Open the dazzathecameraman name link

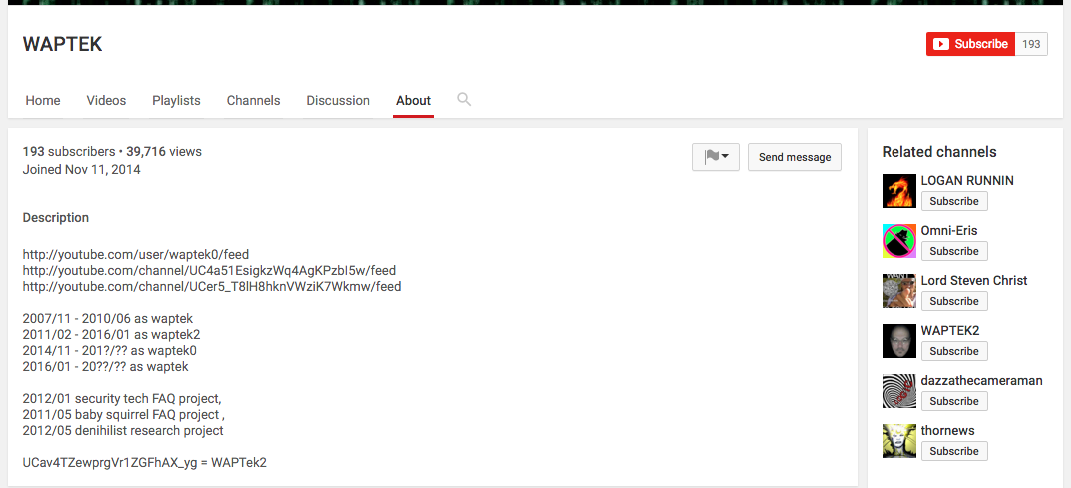coord(982,381)
